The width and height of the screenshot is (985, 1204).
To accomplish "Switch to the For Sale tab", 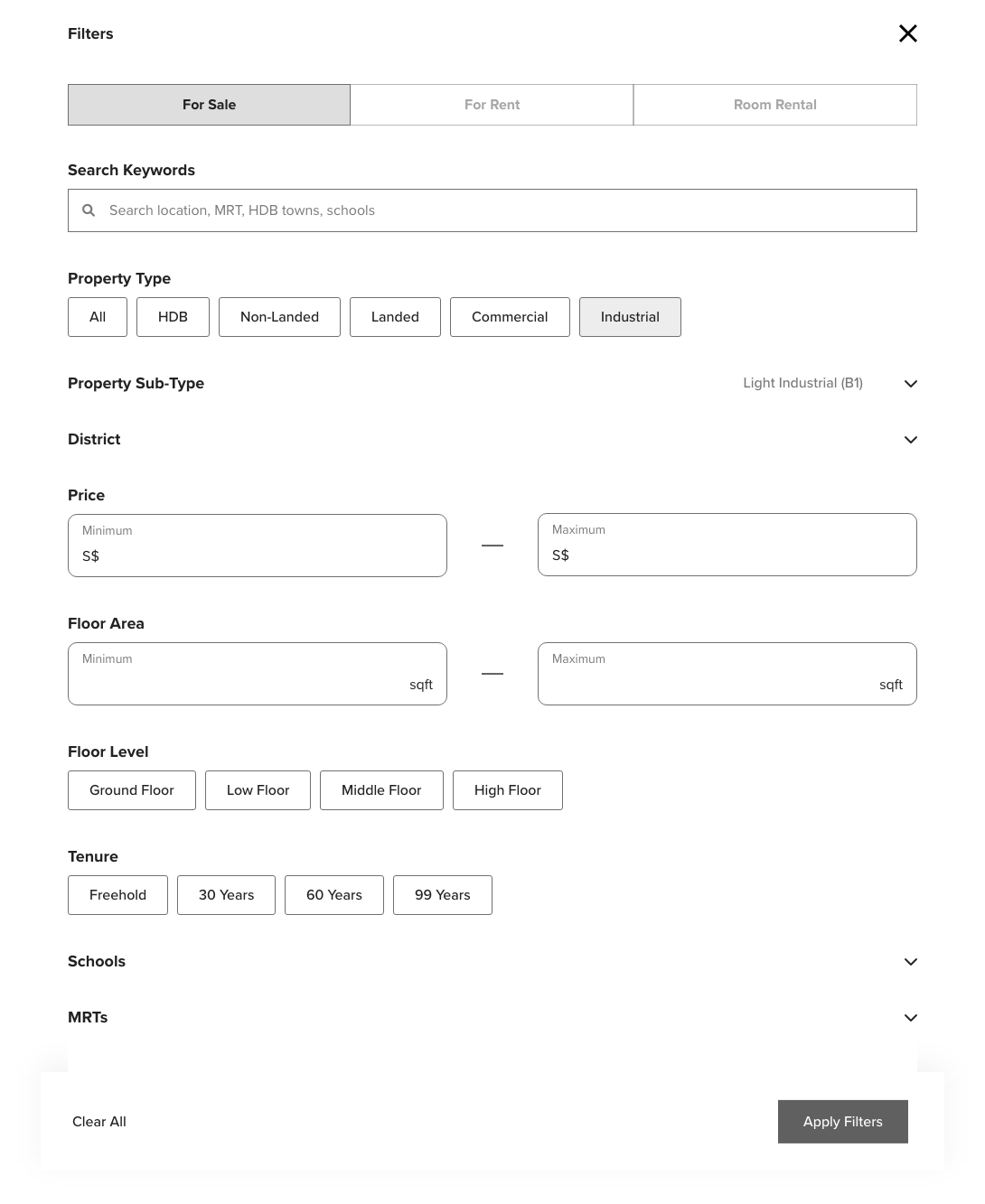I will [209, 105].
